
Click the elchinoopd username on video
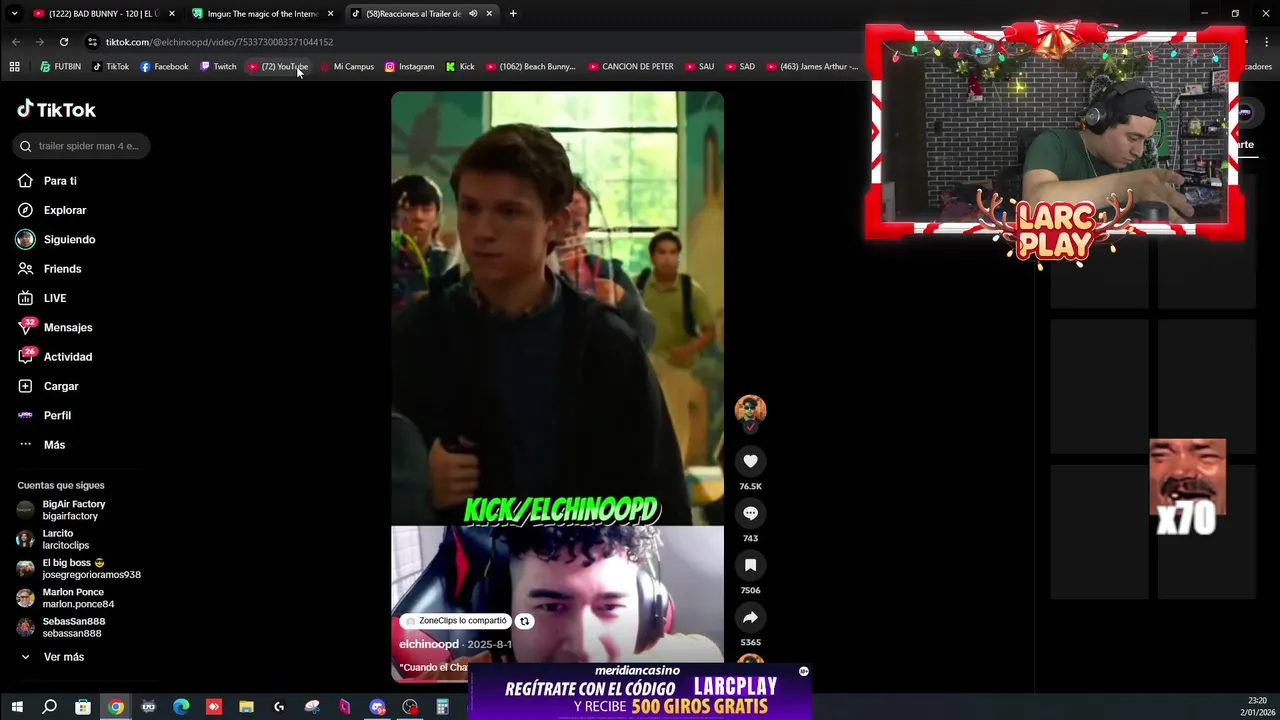(429, 644)
